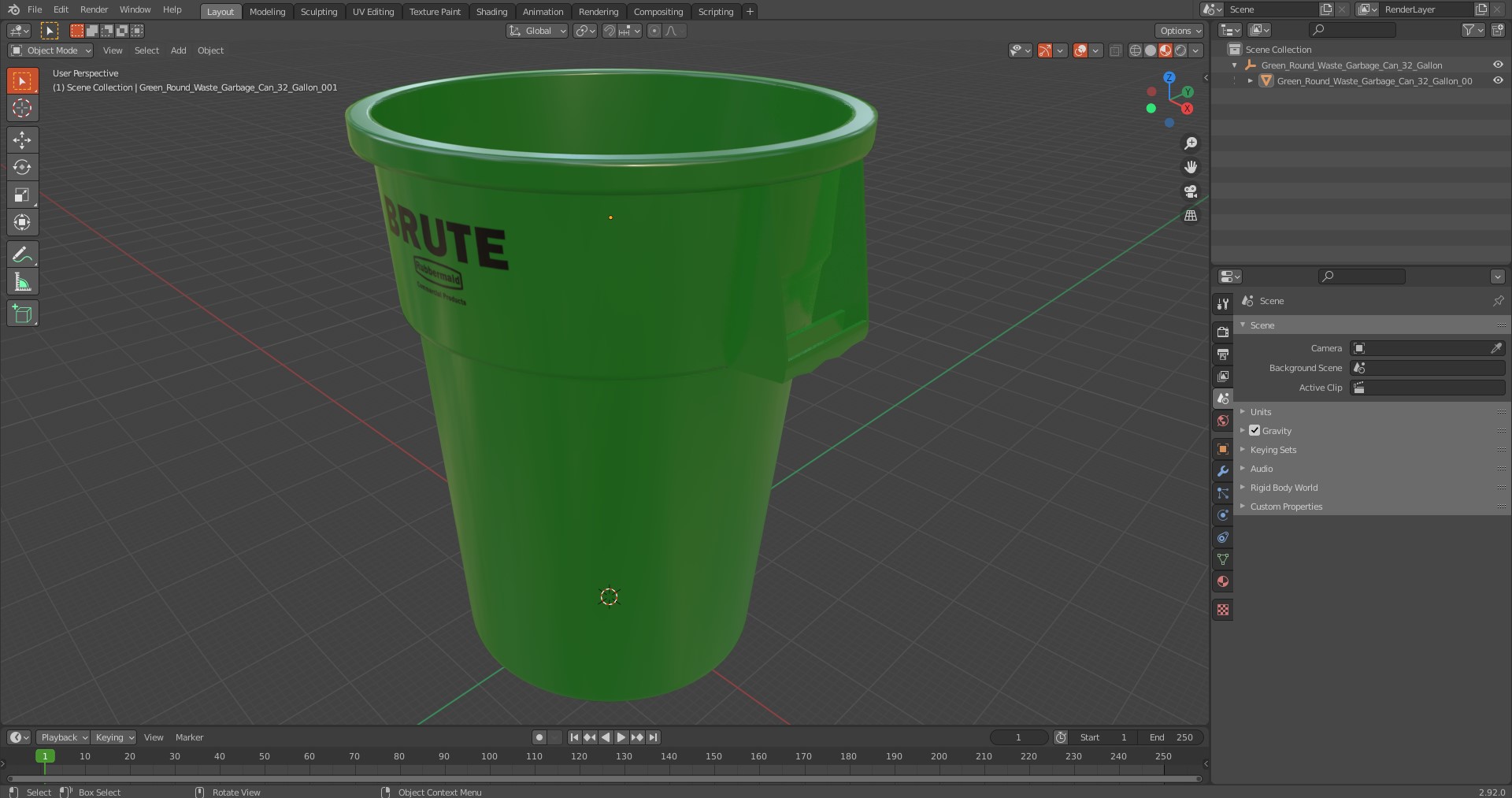Open the File menu
This screenshot has width=1512, height=798.
35,9
